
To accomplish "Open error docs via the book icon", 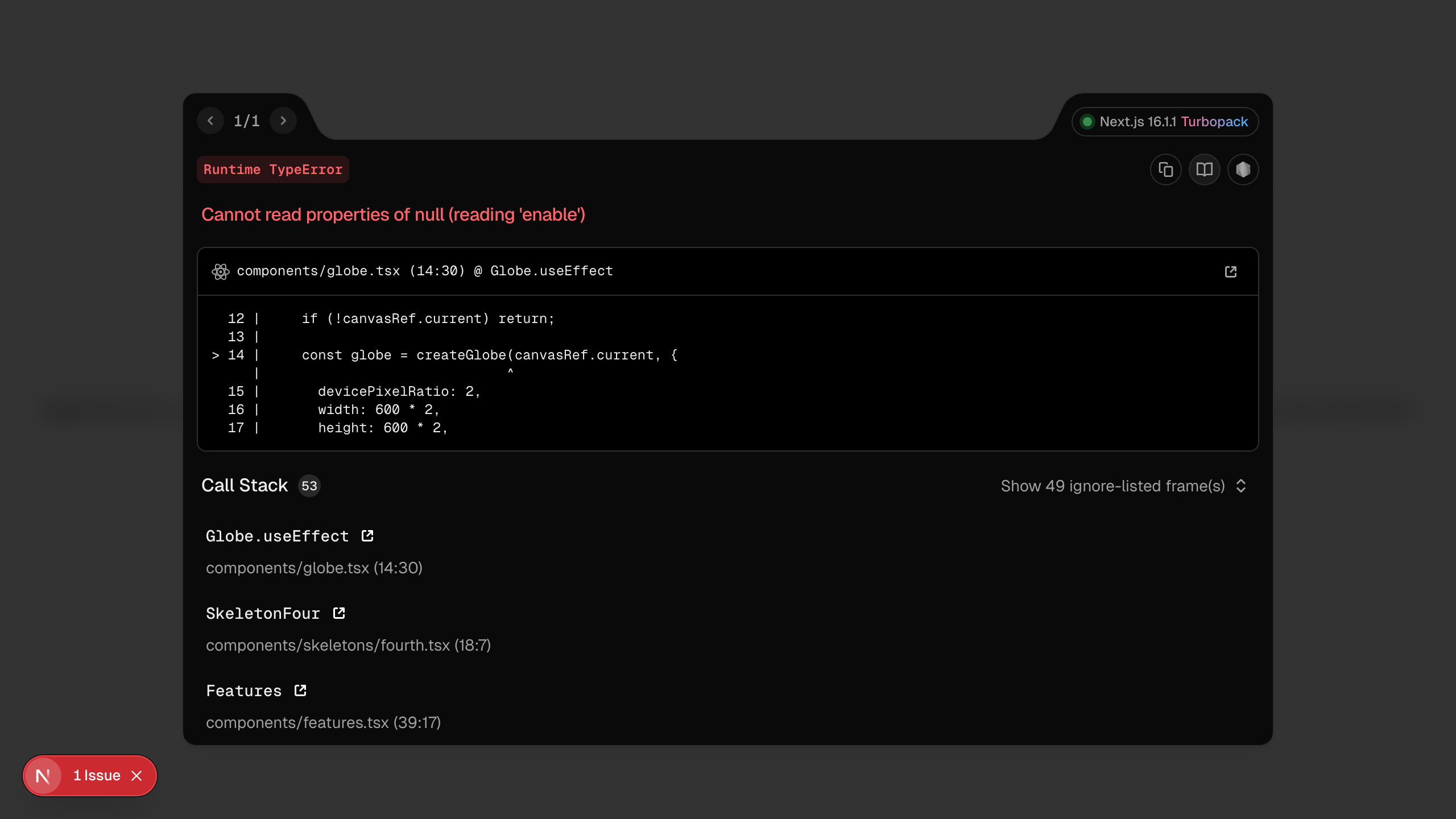I will click(1204, 169).
